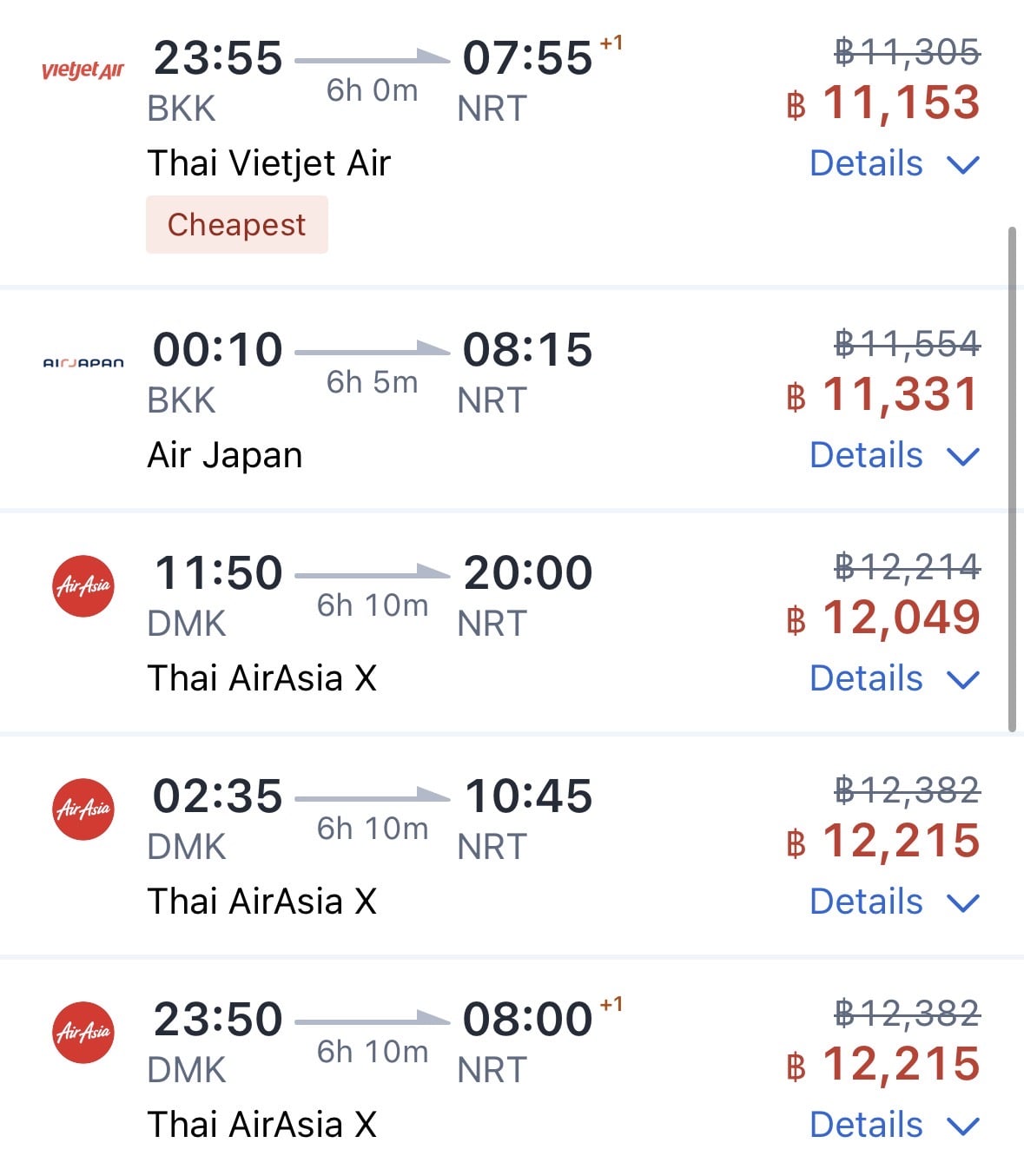
Task: Click AirAsia logo on 23:50 flight
Action: coord(83,1033)
